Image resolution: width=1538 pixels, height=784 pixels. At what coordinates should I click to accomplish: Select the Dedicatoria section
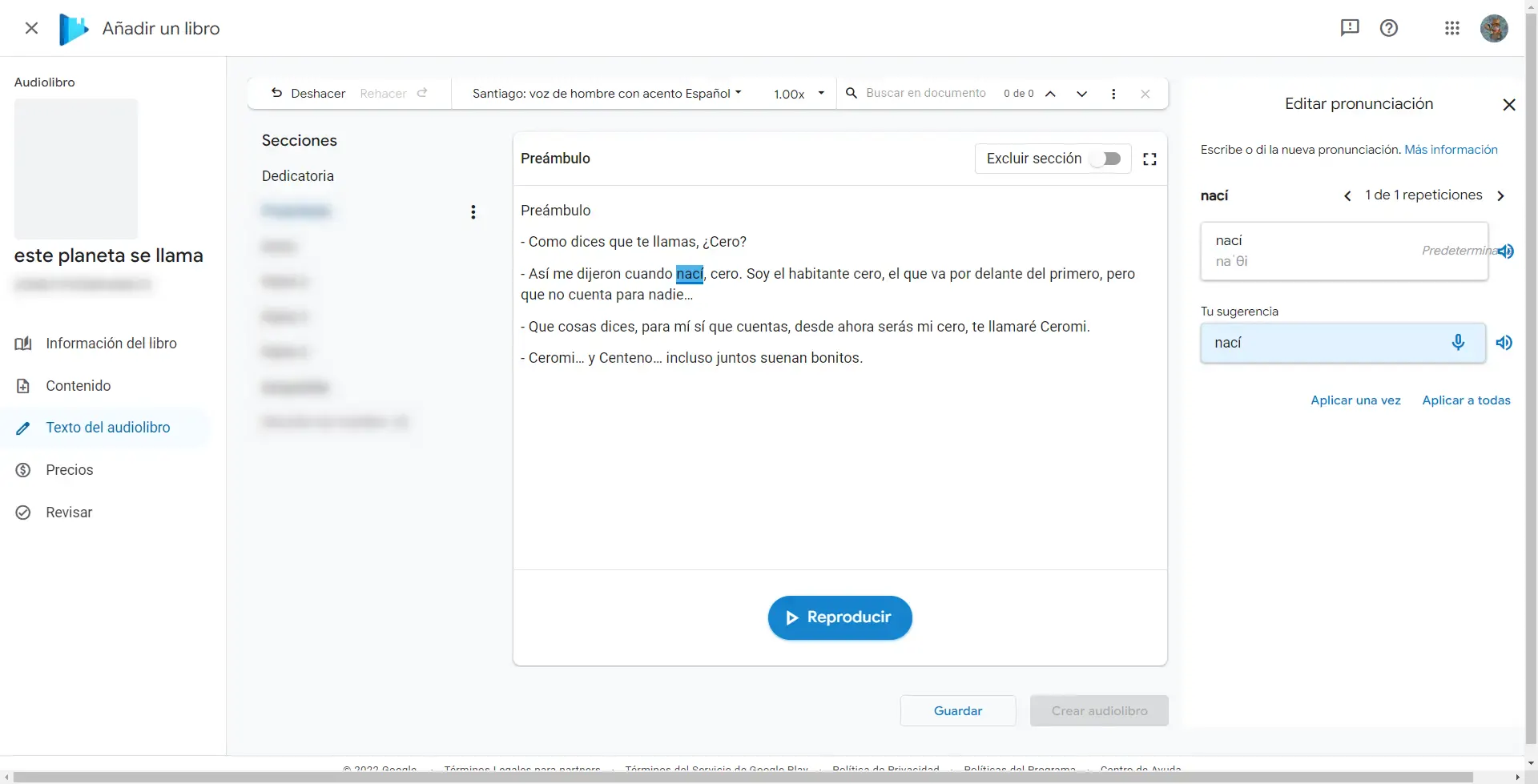pos(298,176)
